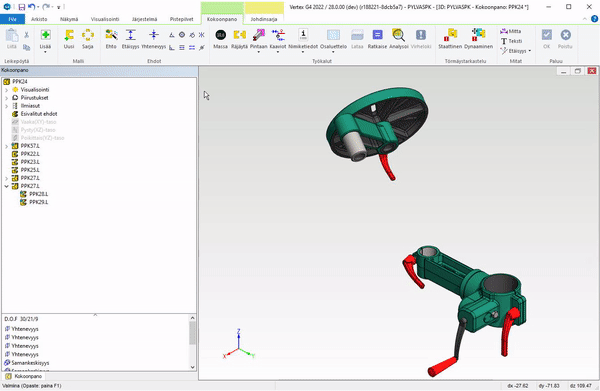Click the Massa mass calculation icon
The height and width of the screenshot is (391, 600).
pyautogui.click(x=220, y=35)
